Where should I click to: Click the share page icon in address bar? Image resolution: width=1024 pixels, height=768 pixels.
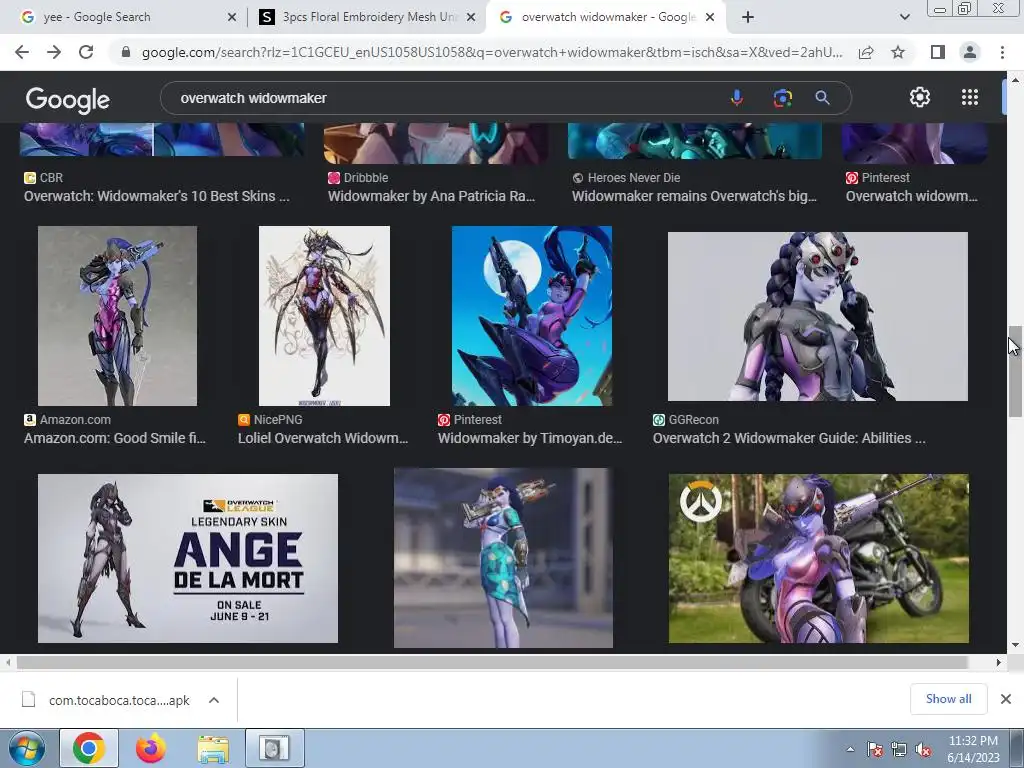(x=866, y=52)
